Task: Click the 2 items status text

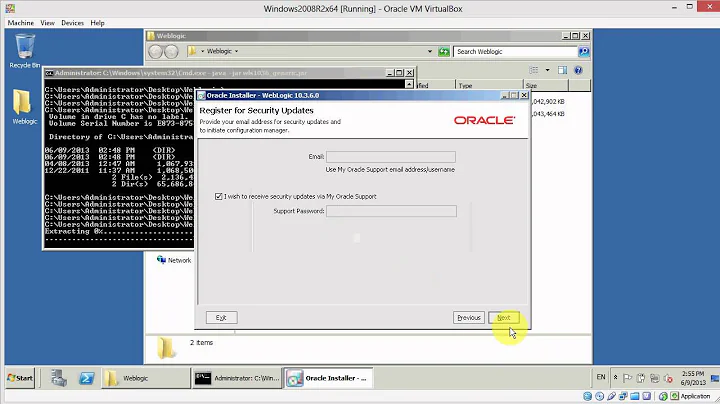Action: [202, 342]
